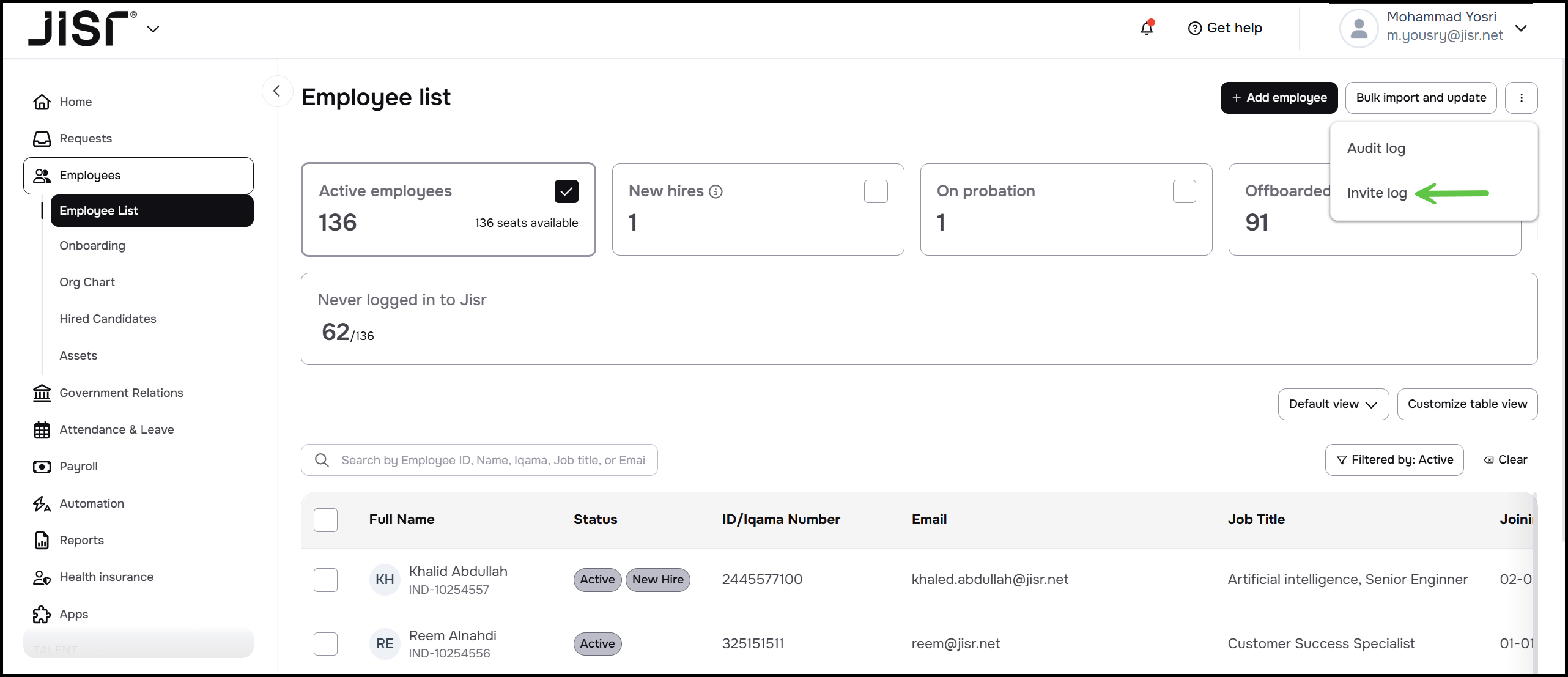1568x677 pixels.
Task: Select the Khalid Abdullah row checkbox
Action: (325, 580)
